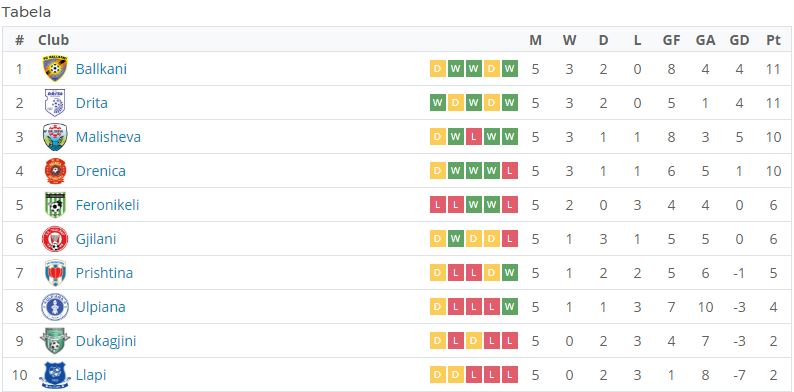This screenshot has height=392, width=794.
Task: Click Malisheva's red L form badge
Action: click(473, 137)
